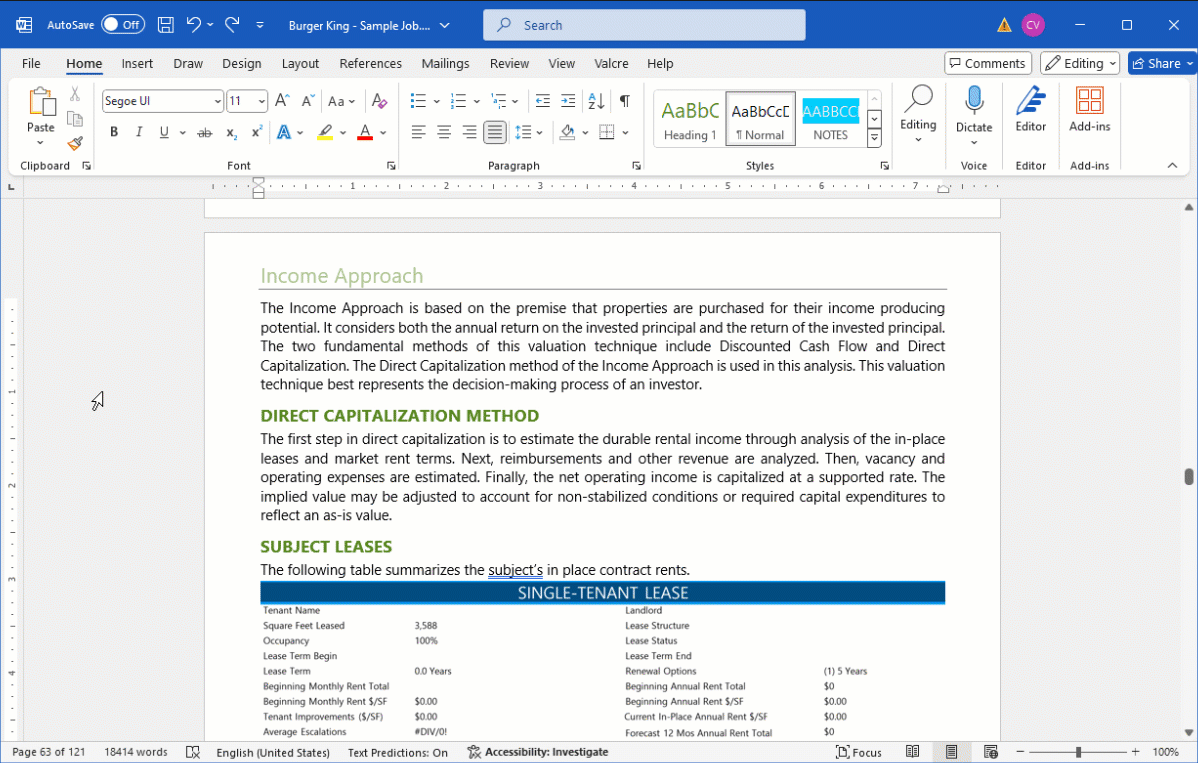Viewport: 1198px width, 763px height.
Task: Toggle Justify alignment
Action: pyautogui.click(x=495, y=132)
